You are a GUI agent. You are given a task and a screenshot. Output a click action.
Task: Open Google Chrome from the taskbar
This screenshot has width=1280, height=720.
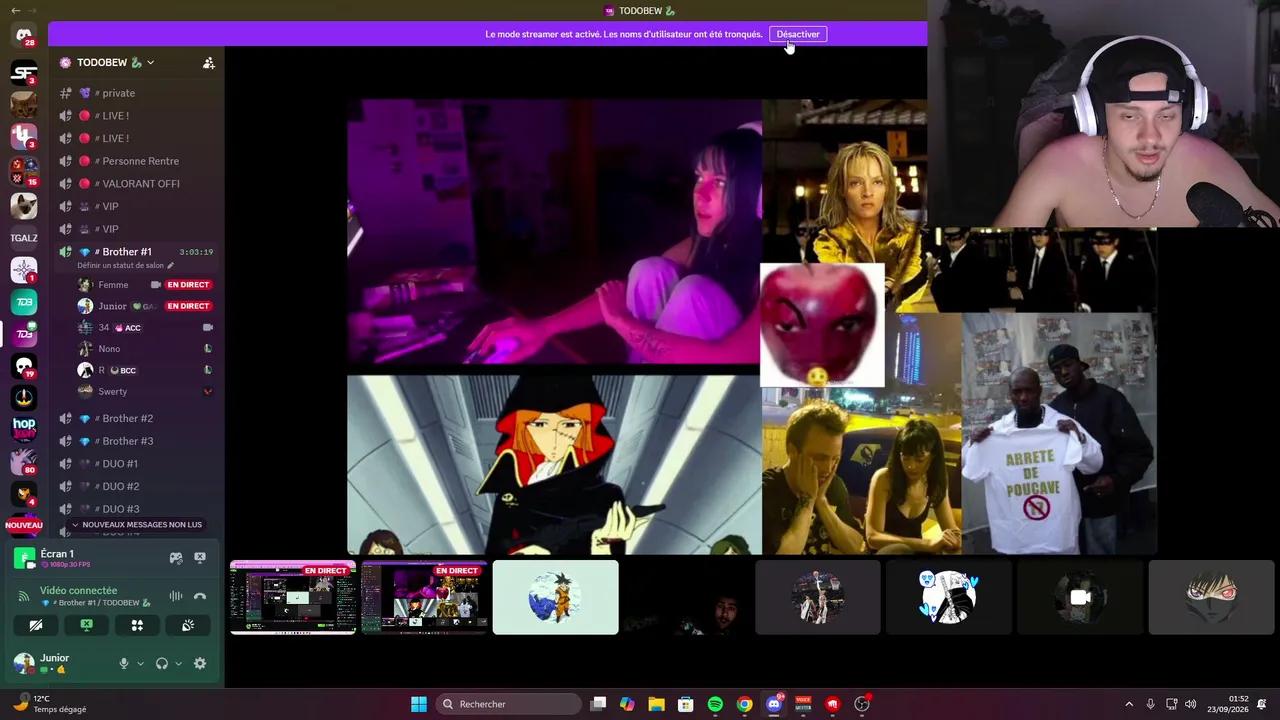(744, 704)
